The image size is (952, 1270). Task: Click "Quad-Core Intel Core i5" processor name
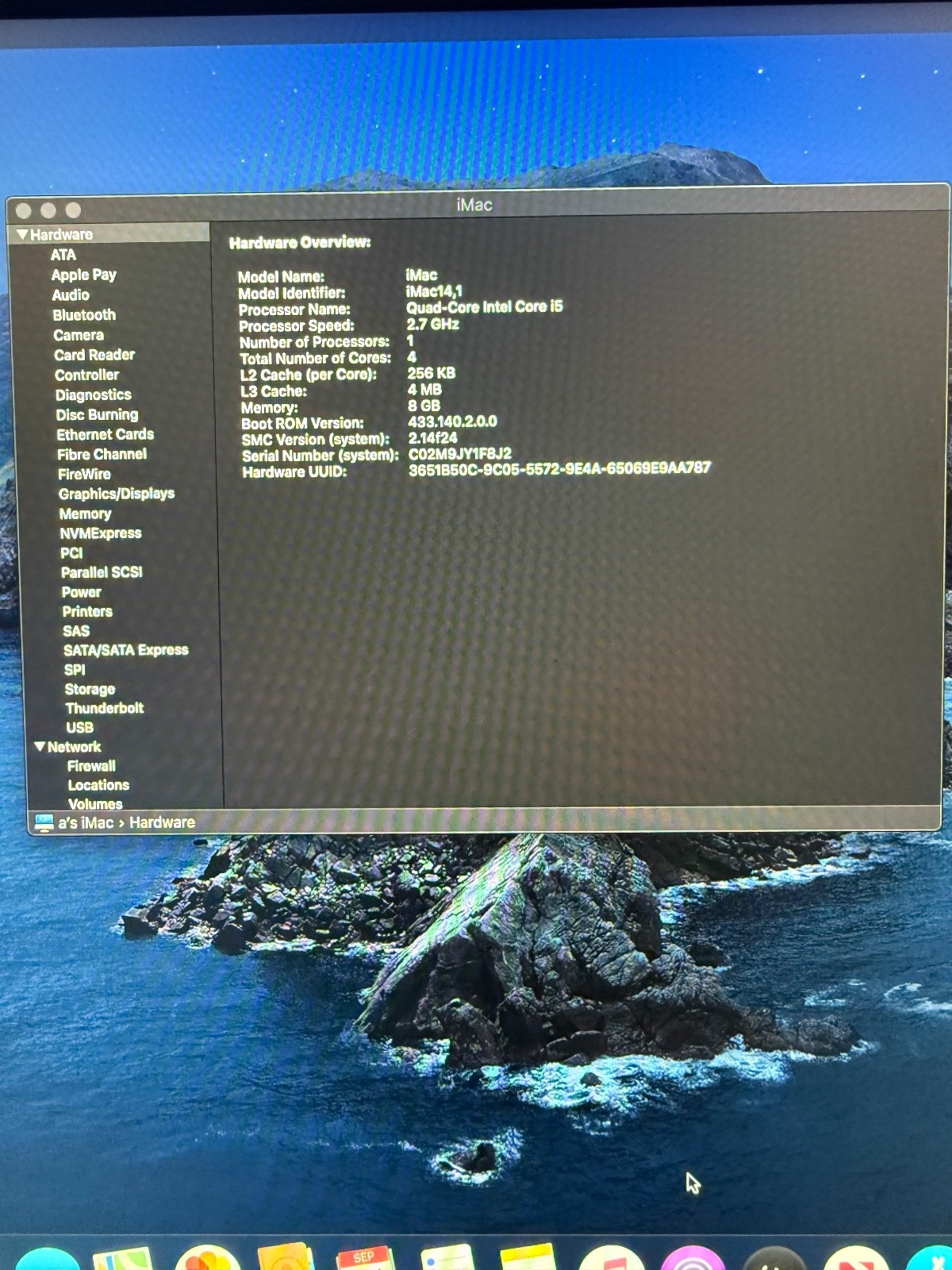point(485,307)
